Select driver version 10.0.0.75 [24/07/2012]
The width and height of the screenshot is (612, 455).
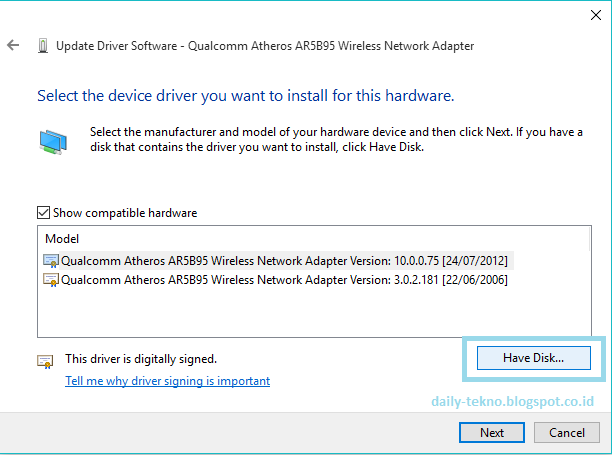pos(278,260)
